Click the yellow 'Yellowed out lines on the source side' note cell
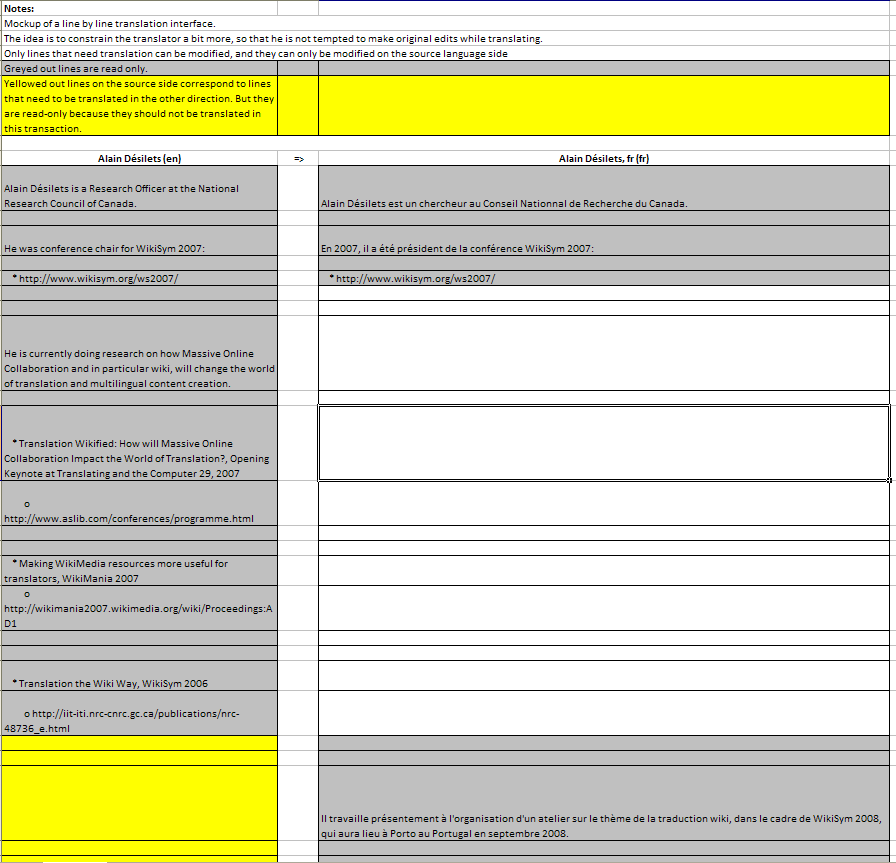Image resolution: width=896 pixels, height=863 pixels. coord(139,106)
